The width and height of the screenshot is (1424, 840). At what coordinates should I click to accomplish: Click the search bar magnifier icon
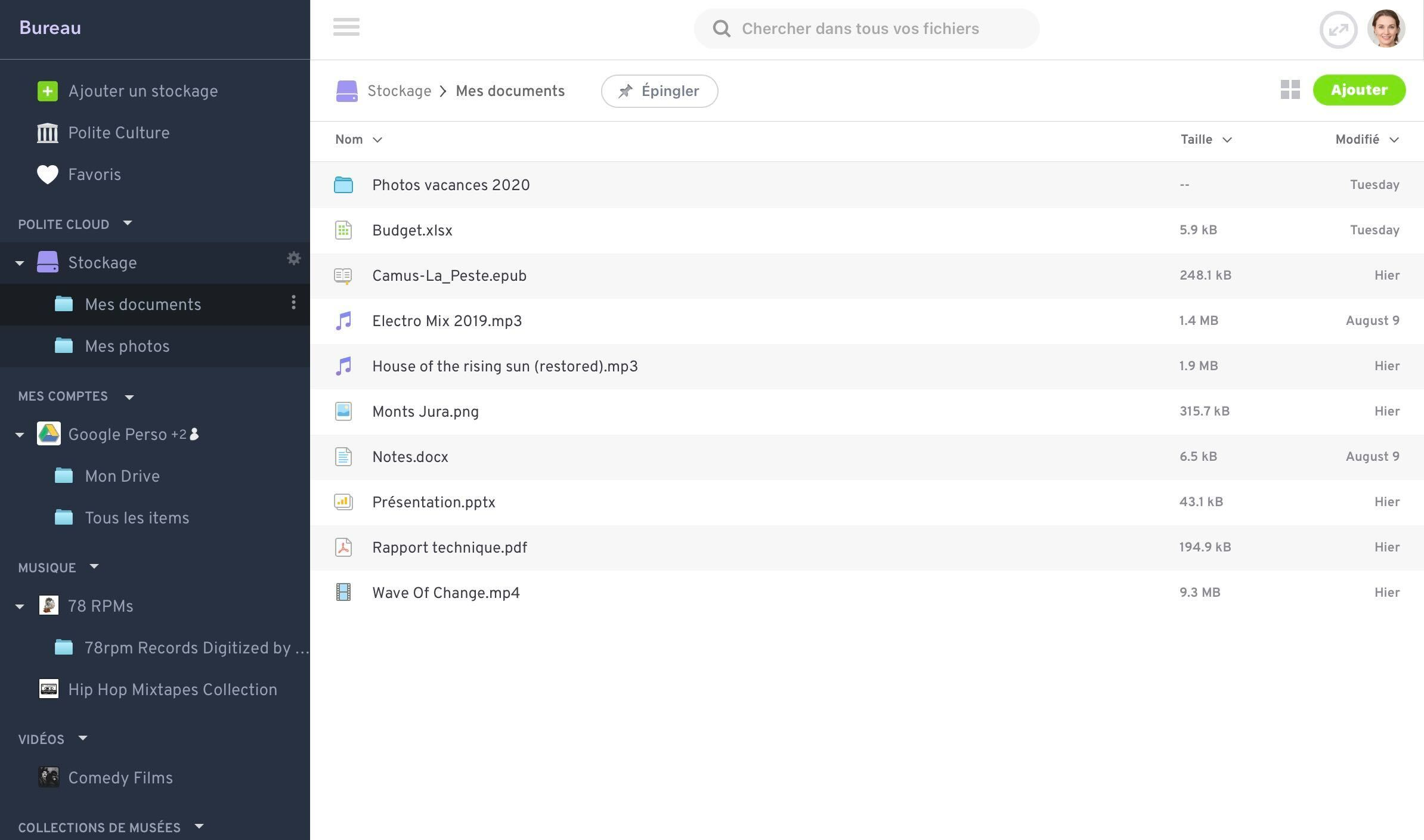click(x=720, y=28)
